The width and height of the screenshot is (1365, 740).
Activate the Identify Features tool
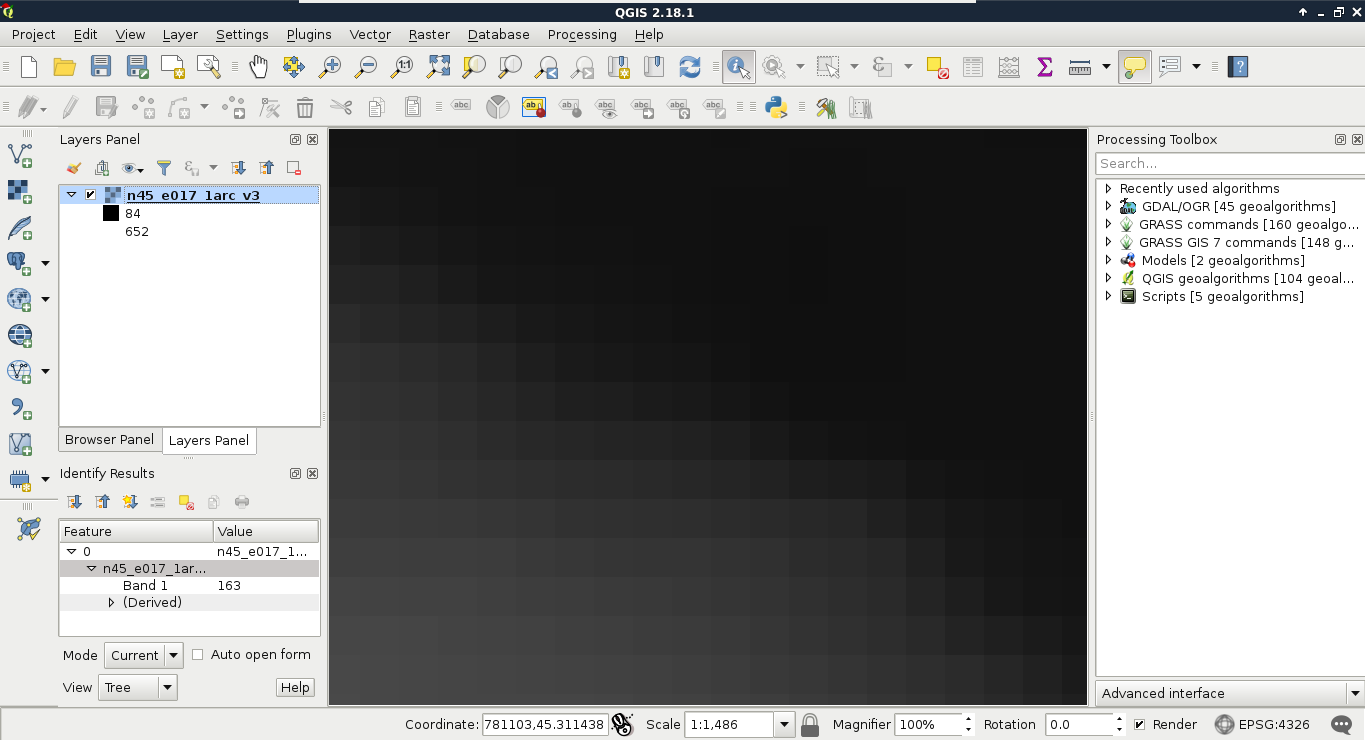738,67
